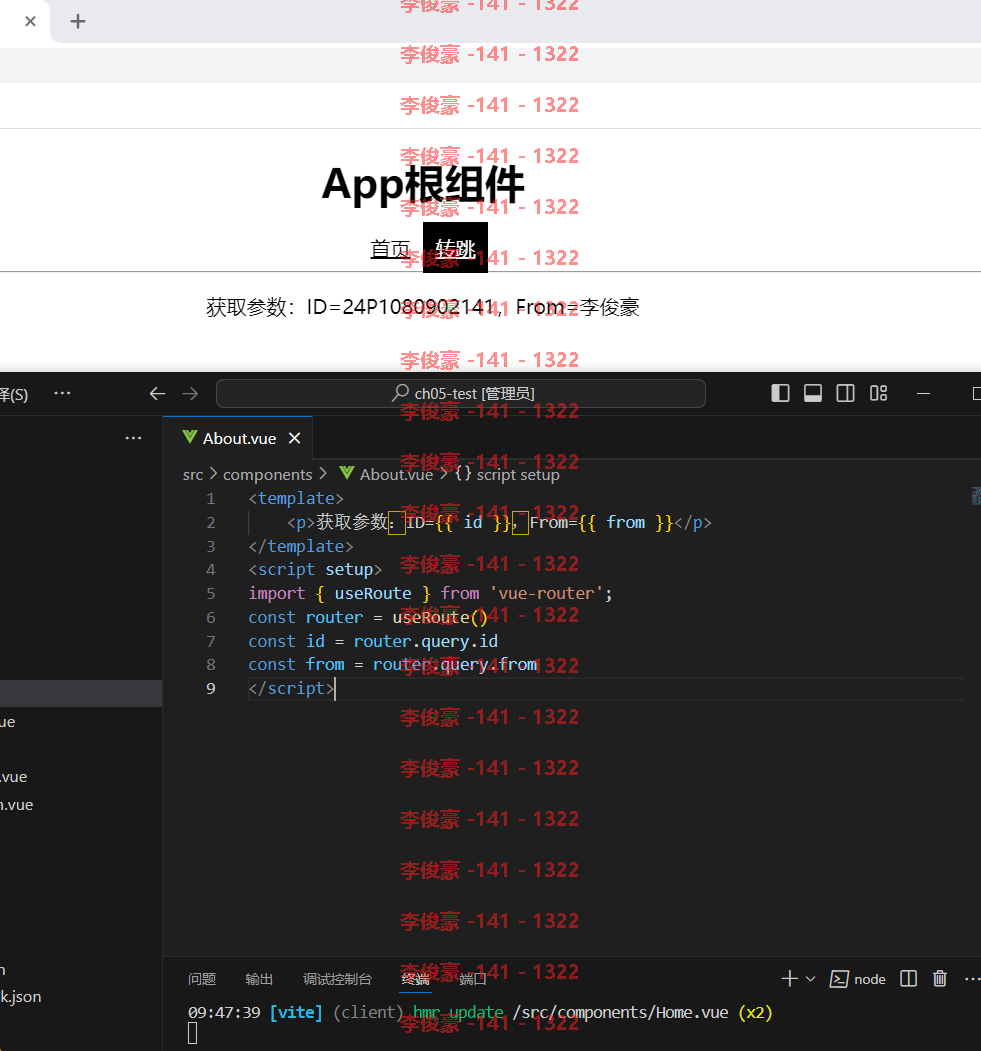Click line number 9 in the gutter
The width and height of the screenshot is (981, 1051).
tap(210, 688)
